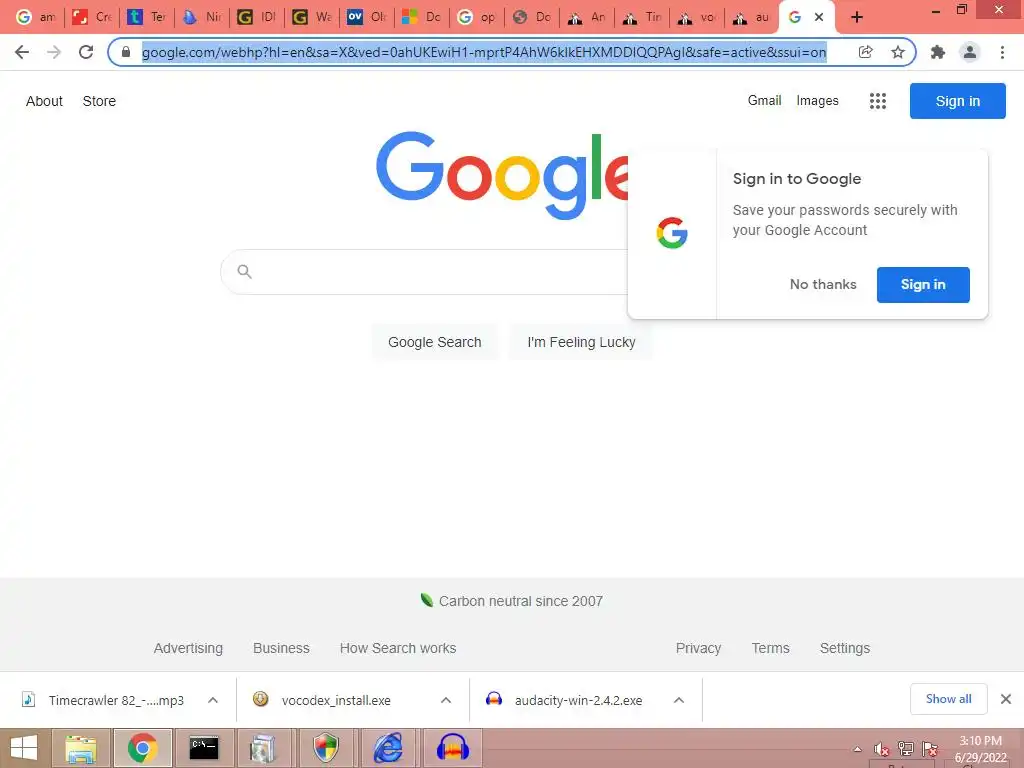1024x768 pixels.
Task: Open the Images link
Action: click(817, 101)
